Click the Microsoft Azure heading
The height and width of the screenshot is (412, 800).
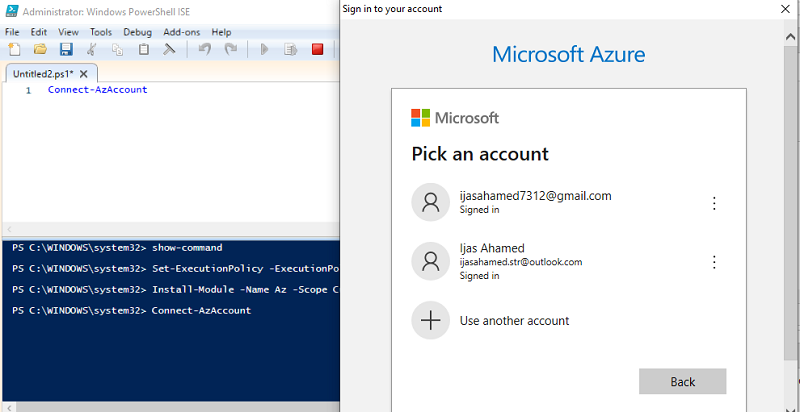(x=568, y=54)
